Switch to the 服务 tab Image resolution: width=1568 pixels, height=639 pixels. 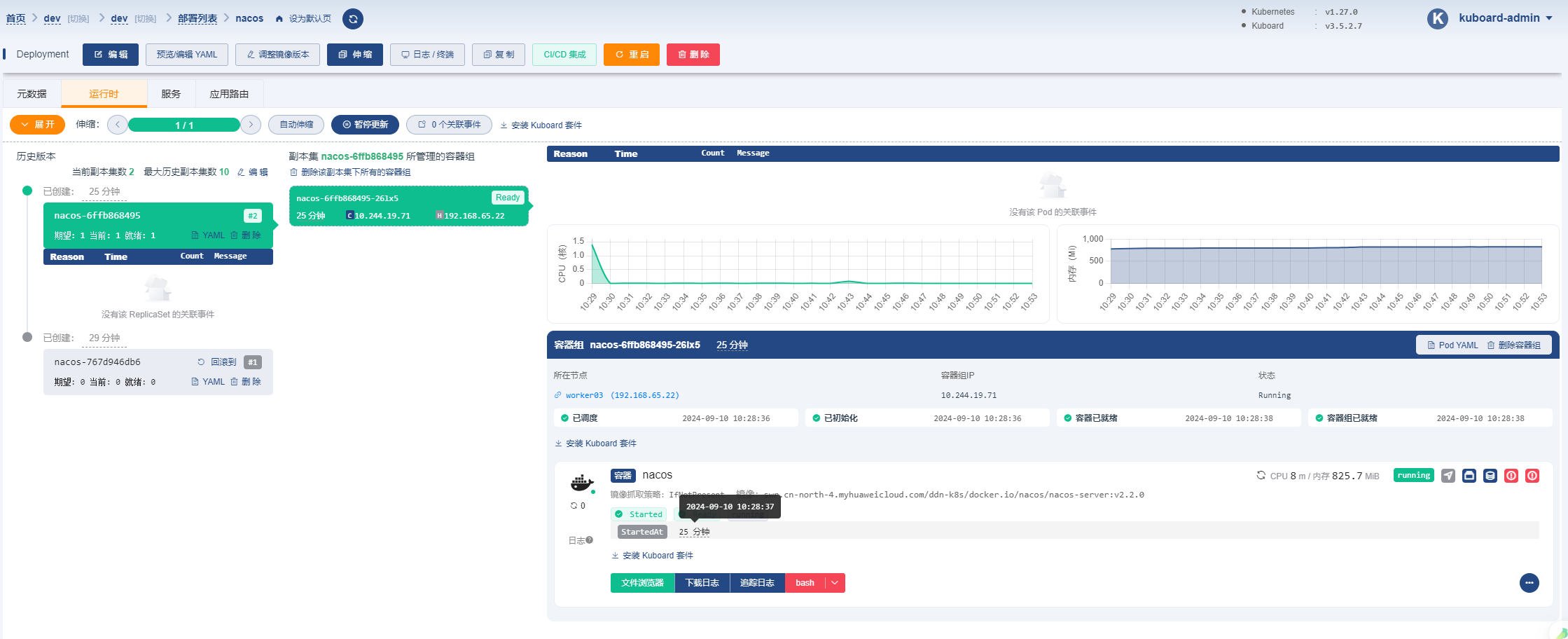(x=171, y=94)
